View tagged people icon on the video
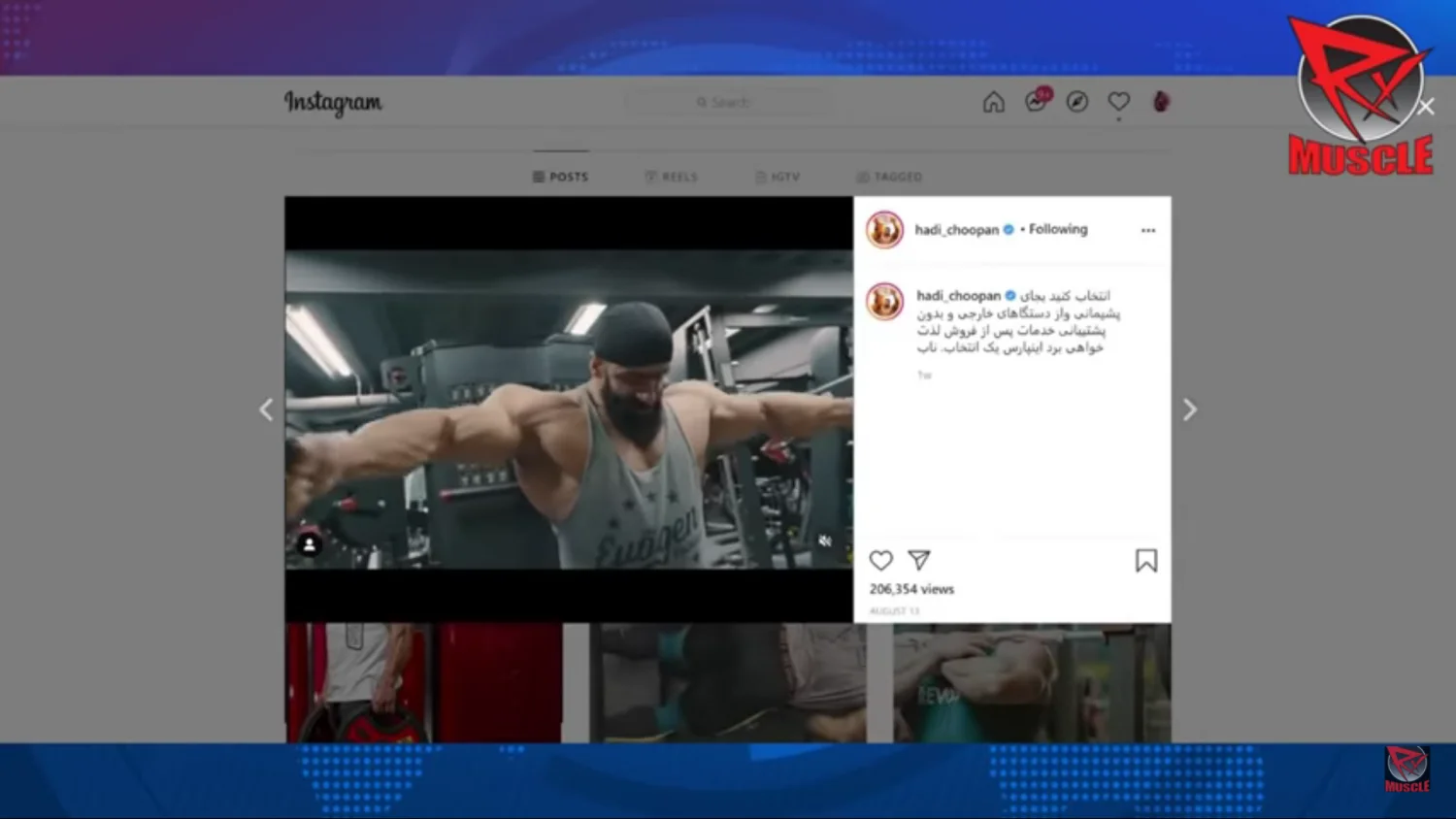The image size is (1456, 819). pyautogui.click(x=310, y=544)
